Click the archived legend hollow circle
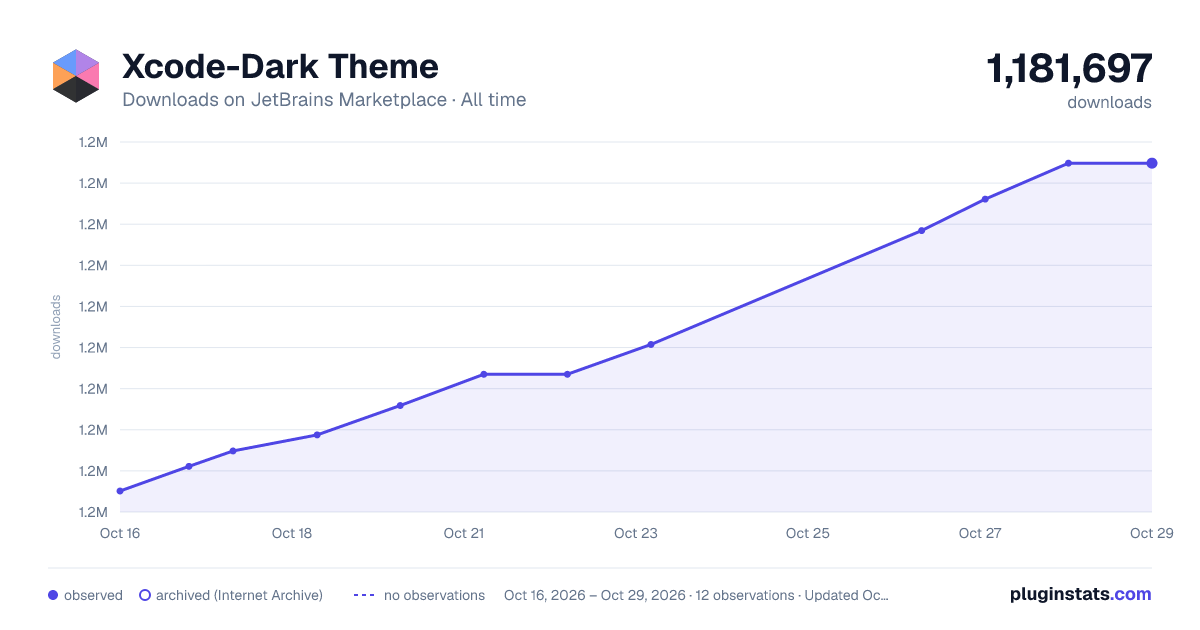 145,595
